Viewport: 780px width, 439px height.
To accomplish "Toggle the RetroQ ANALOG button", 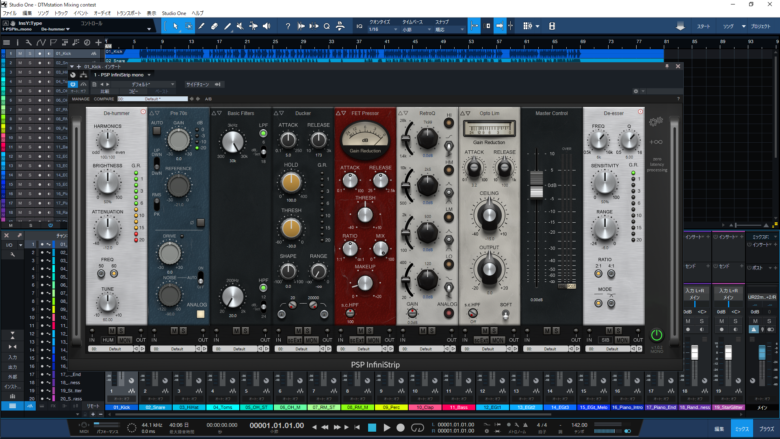I will (449, 314).
